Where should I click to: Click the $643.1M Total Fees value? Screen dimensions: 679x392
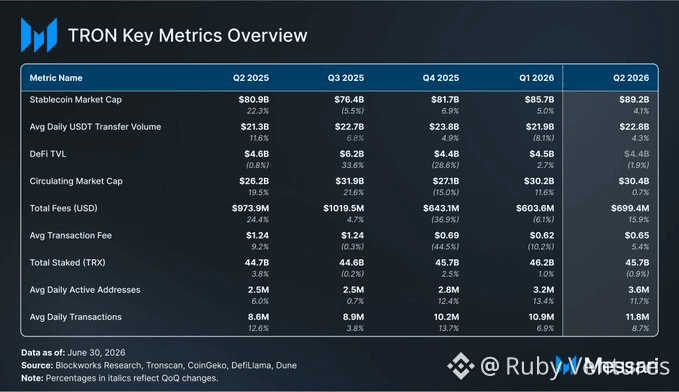pos(441,208)
